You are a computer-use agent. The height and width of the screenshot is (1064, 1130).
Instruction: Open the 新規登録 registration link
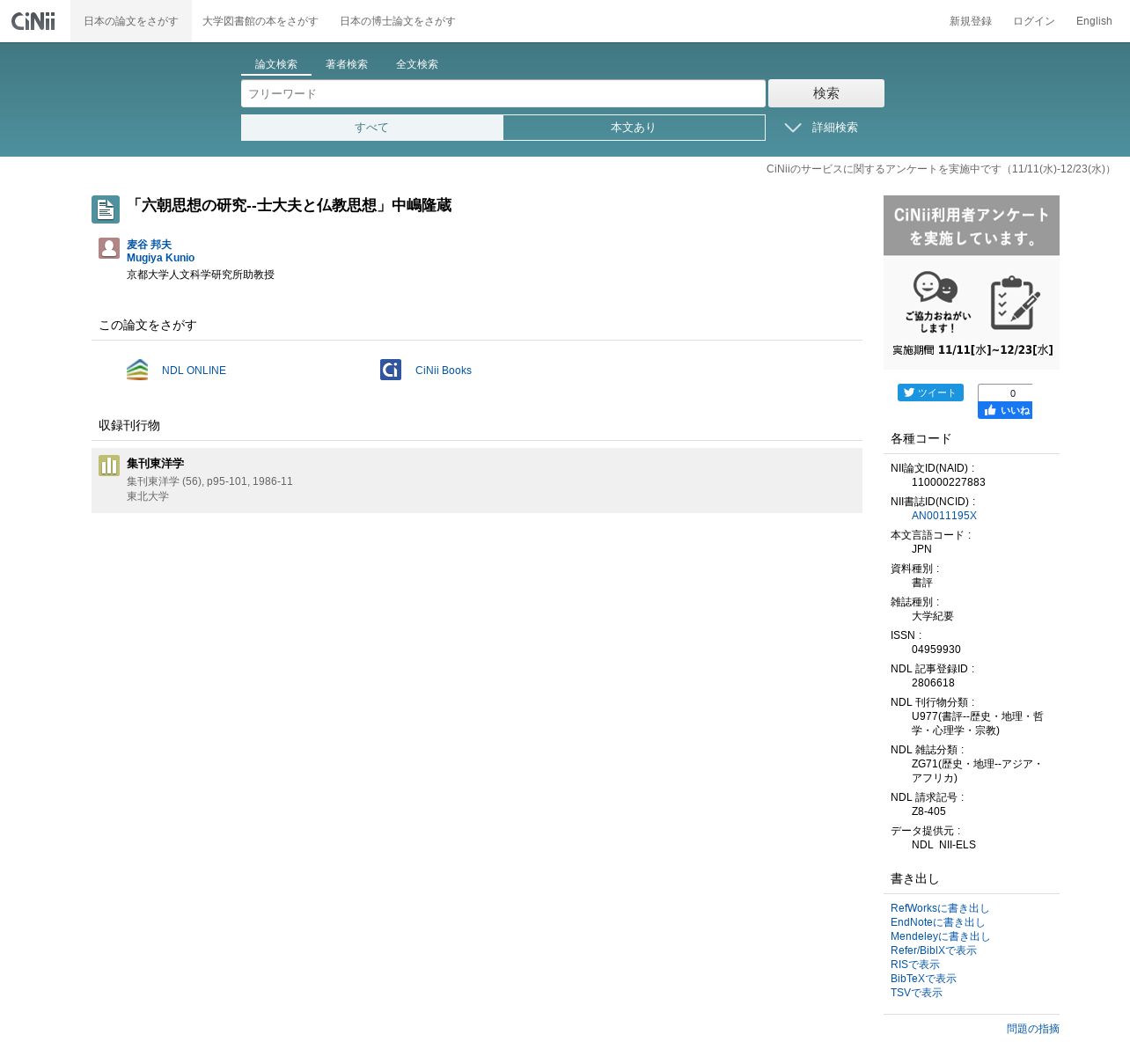(971, 21)
